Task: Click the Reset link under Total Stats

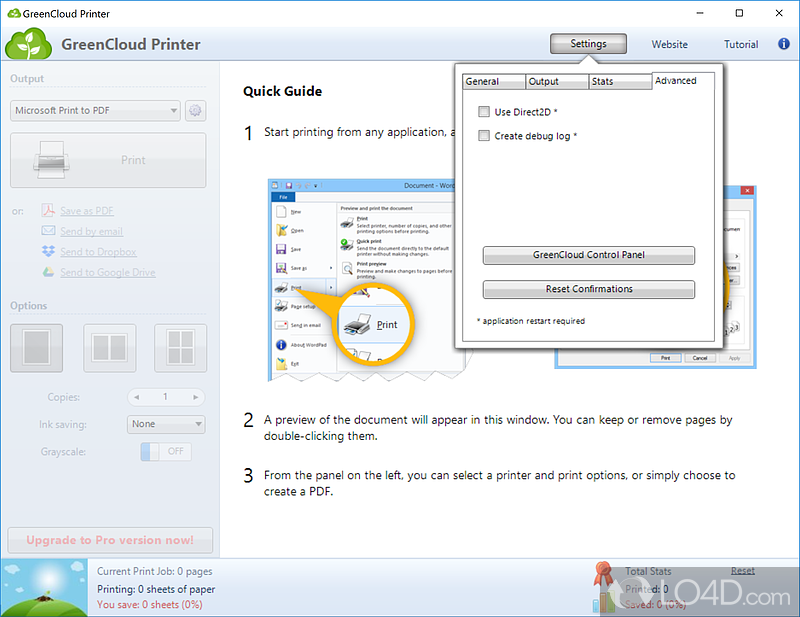Action: coord(743,571)
